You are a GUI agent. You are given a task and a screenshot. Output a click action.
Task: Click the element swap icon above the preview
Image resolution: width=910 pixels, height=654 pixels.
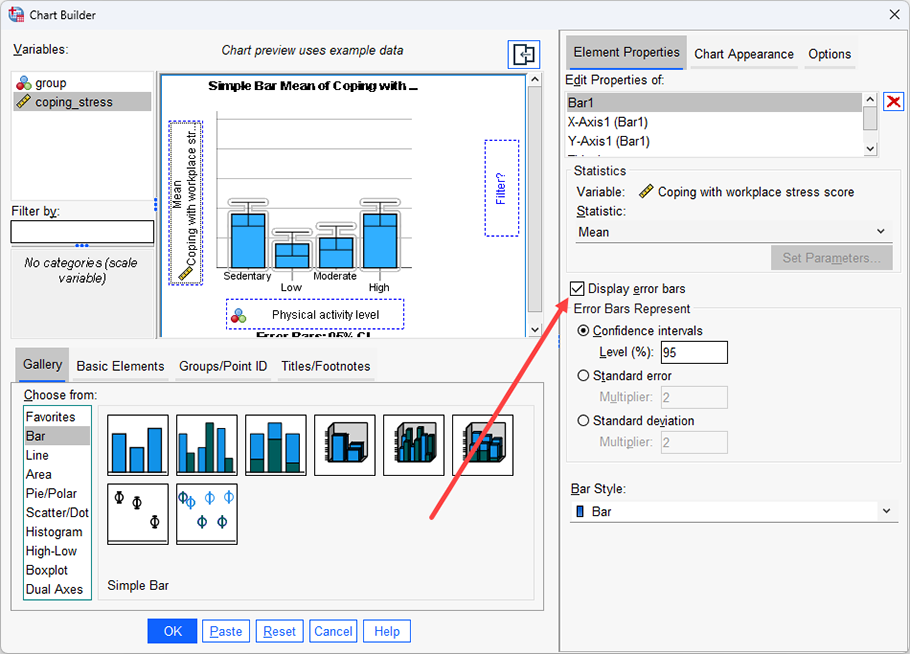pos(523,55)
